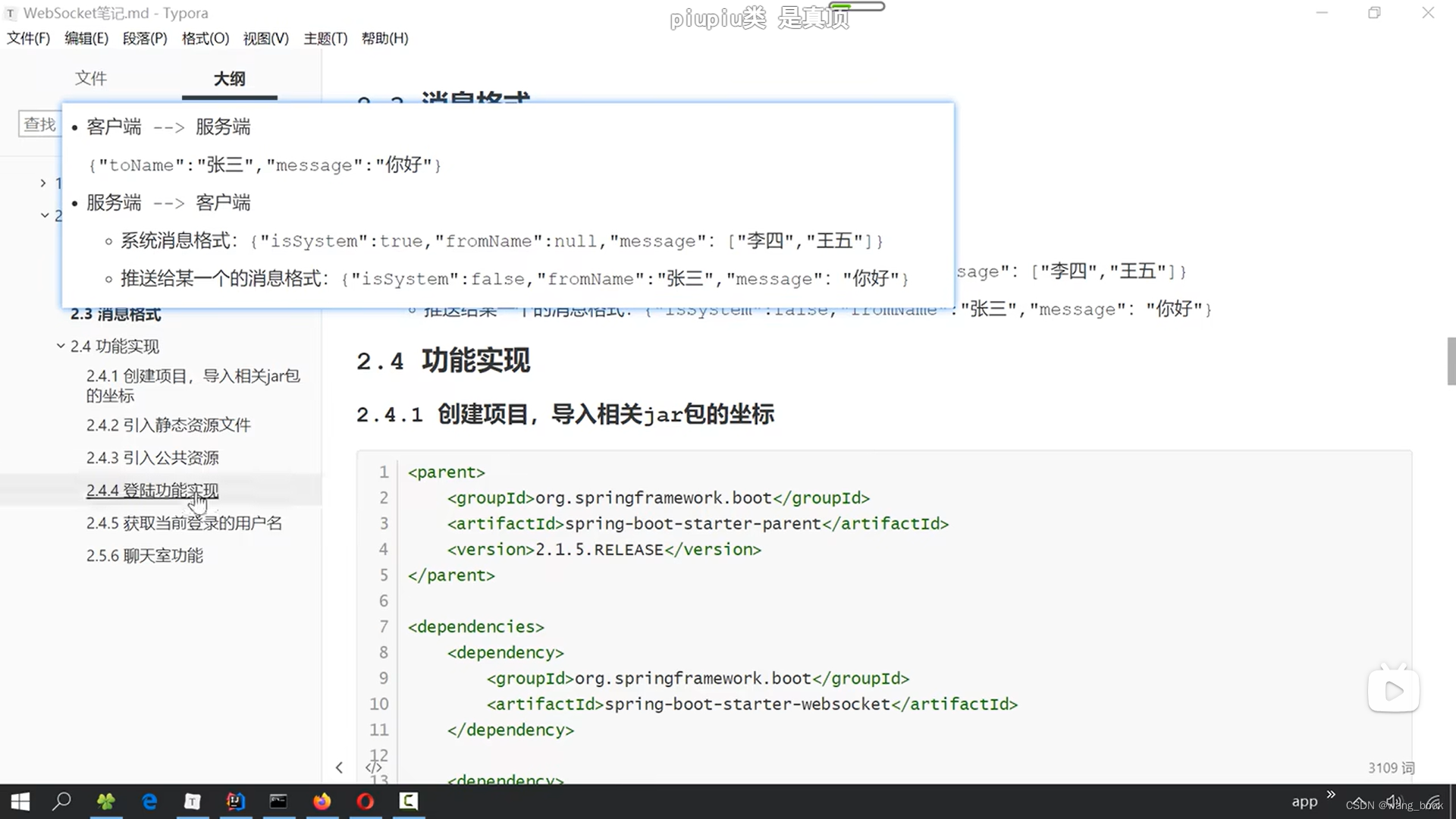The width and height of the screenshot is (1456, 819).
Task: Open Microsoft Edge from the taskbar
Action: pyautogui.click(x=149, y=801)
